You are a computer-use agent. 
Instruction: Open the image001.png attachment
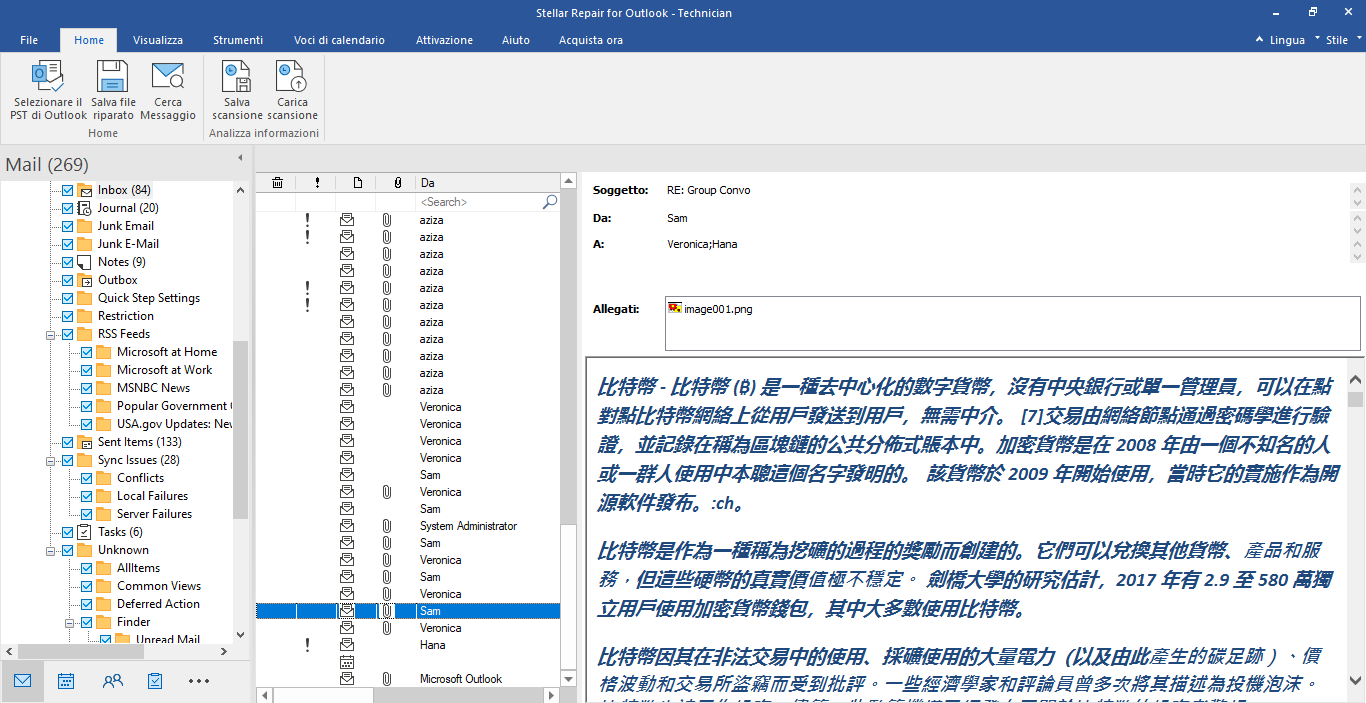[x=711, y=309]
